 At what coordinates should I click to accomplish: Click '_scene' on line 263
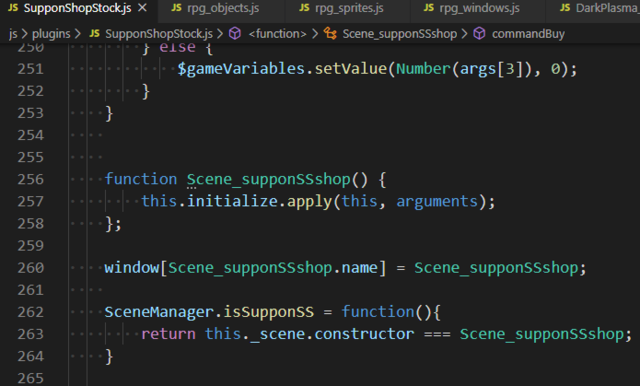[278, 334]
